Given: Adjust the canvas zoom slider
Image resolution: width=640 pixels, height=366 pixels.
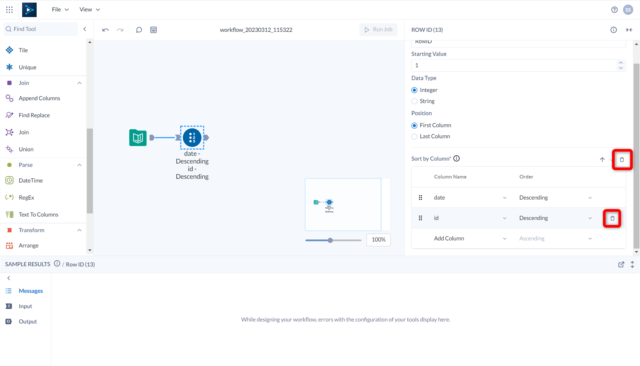Looking at the screenshot, I should [330, 240].
